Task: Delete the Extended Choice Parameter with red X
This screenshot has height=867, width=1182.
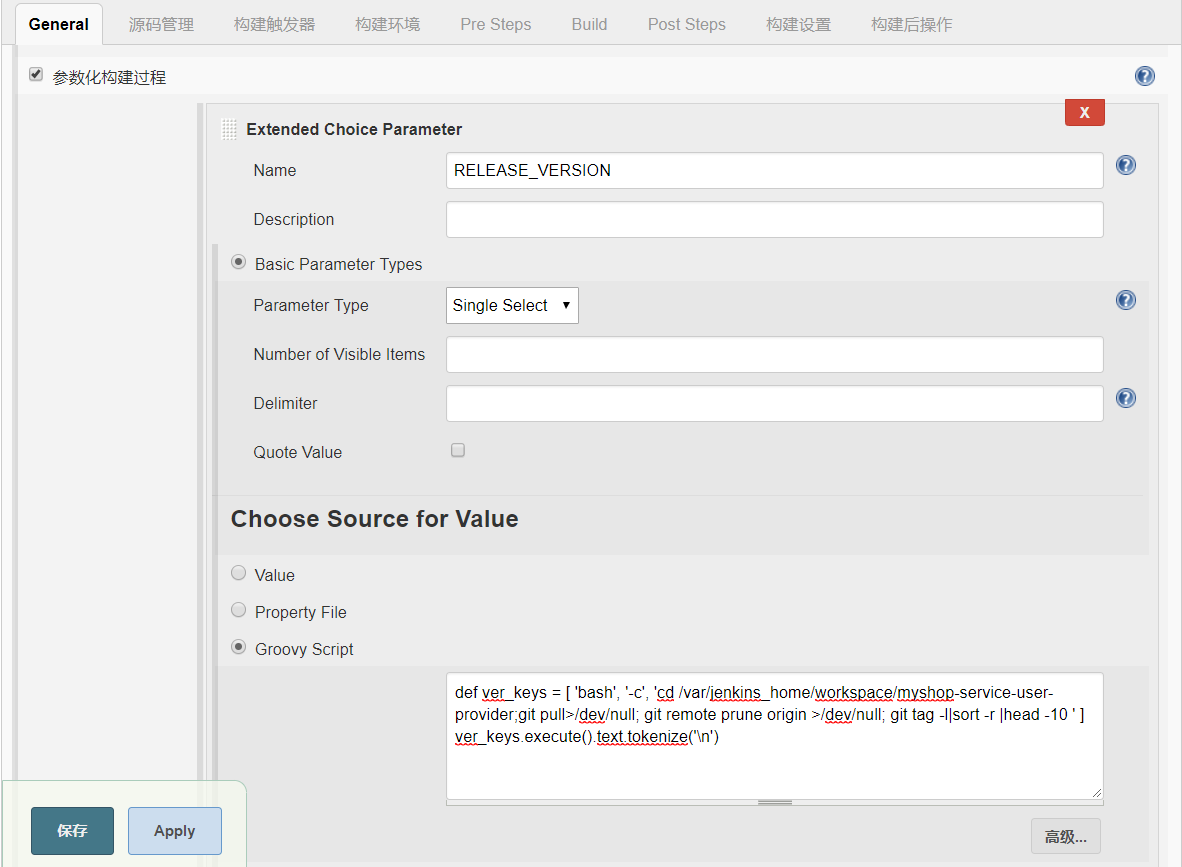Action: pos(1084,113)
